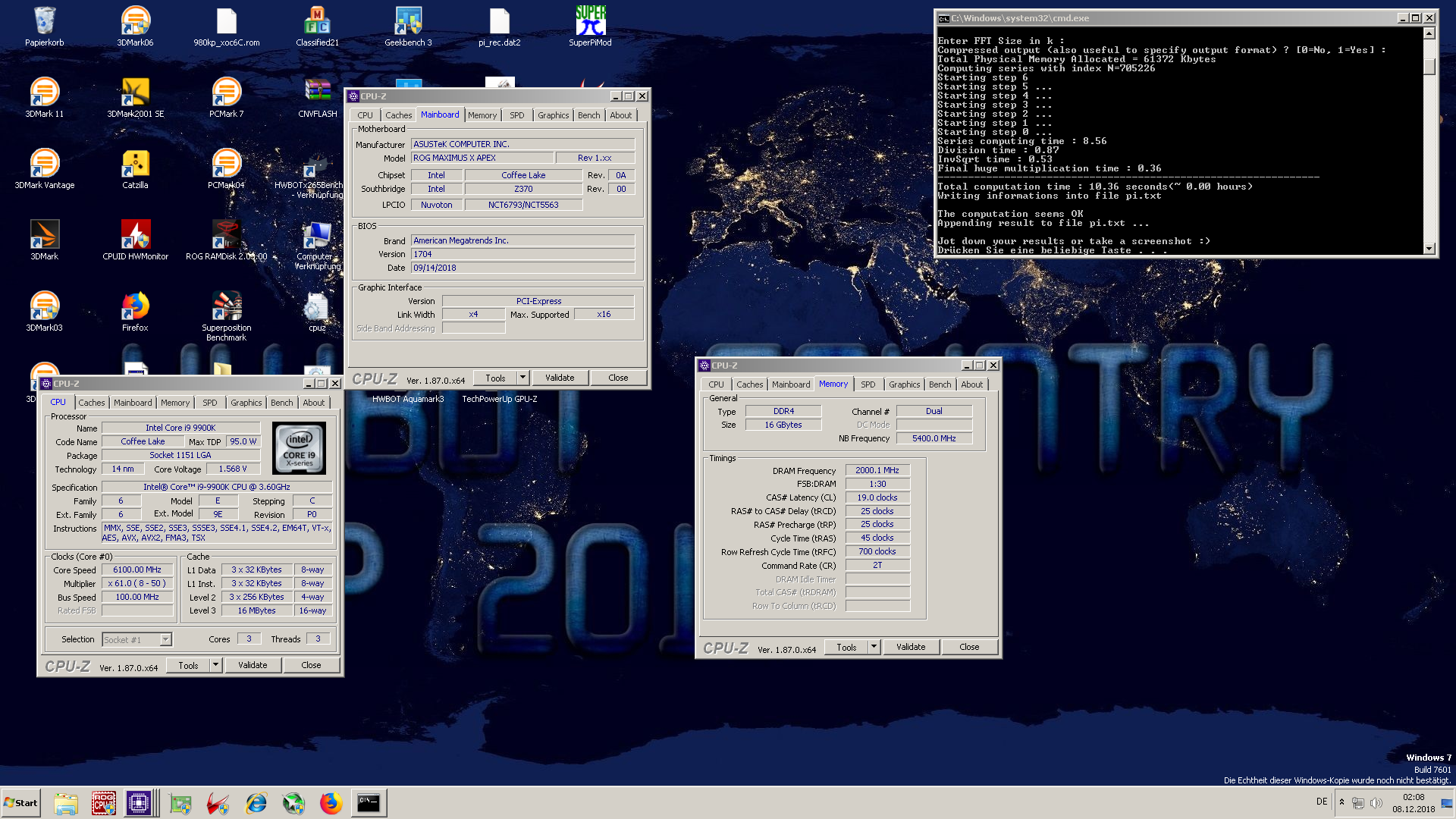Launch Superposition Benchmark shortcut
Screen dimensions: 1456x819
pos(226,316)
